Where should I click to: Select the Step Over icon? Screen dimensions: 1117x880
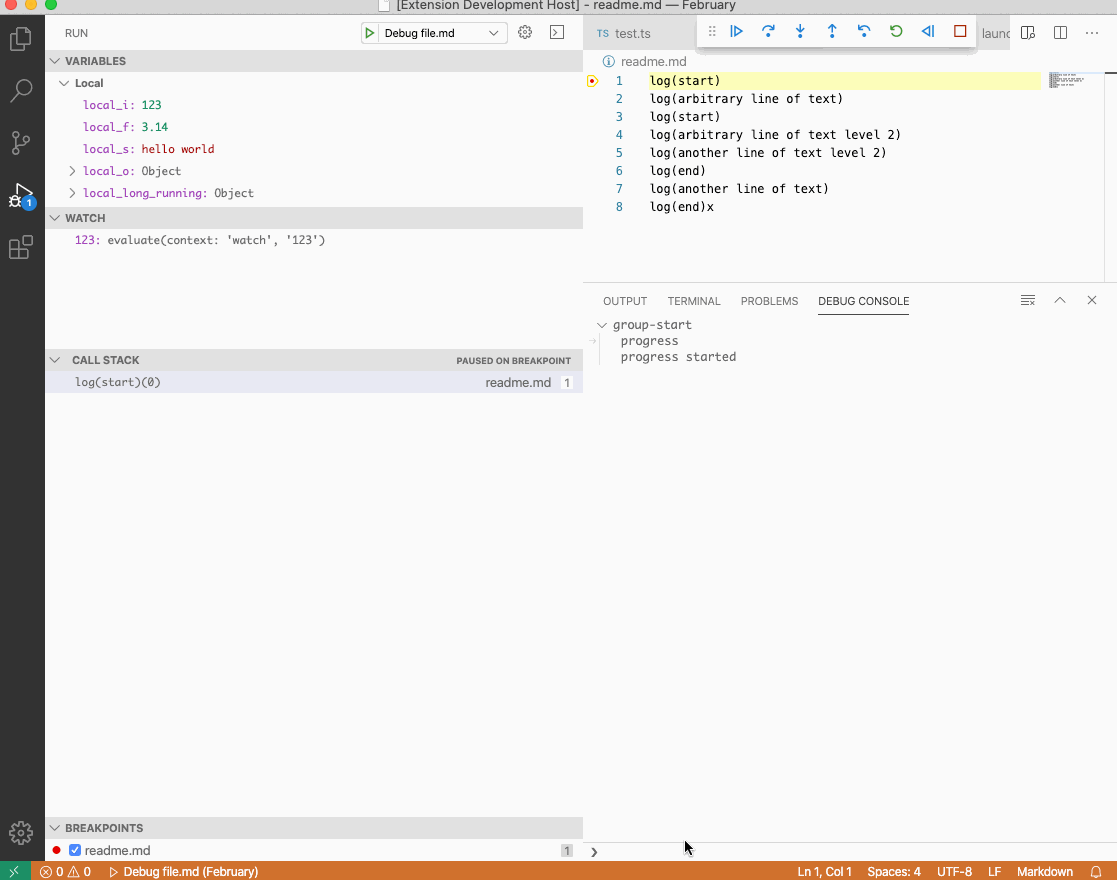point(768,31)
